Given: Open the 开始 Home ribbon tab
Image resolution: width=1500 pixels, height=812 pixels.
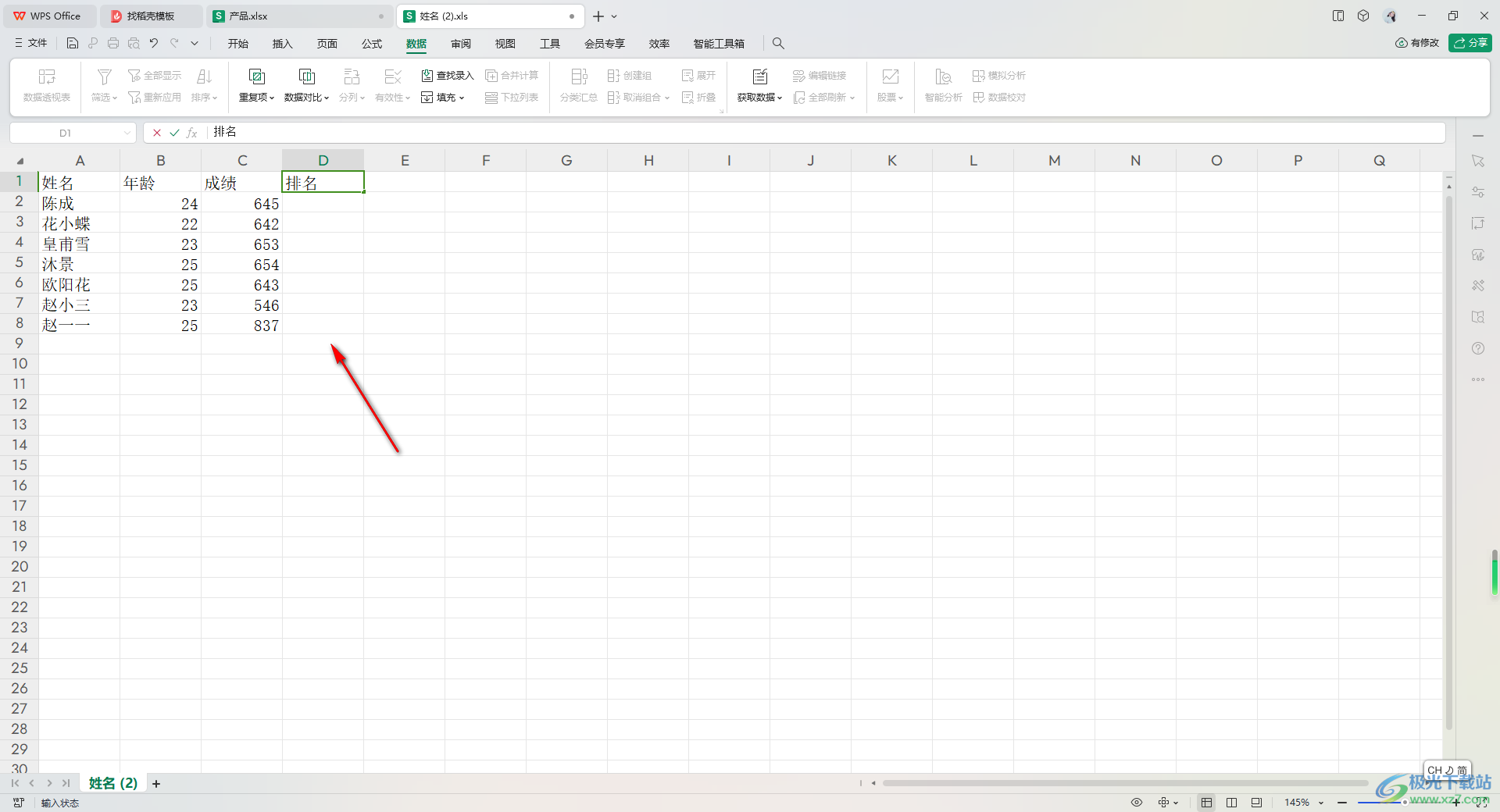Looking at the screenshot, I should [x=238, y=44].
